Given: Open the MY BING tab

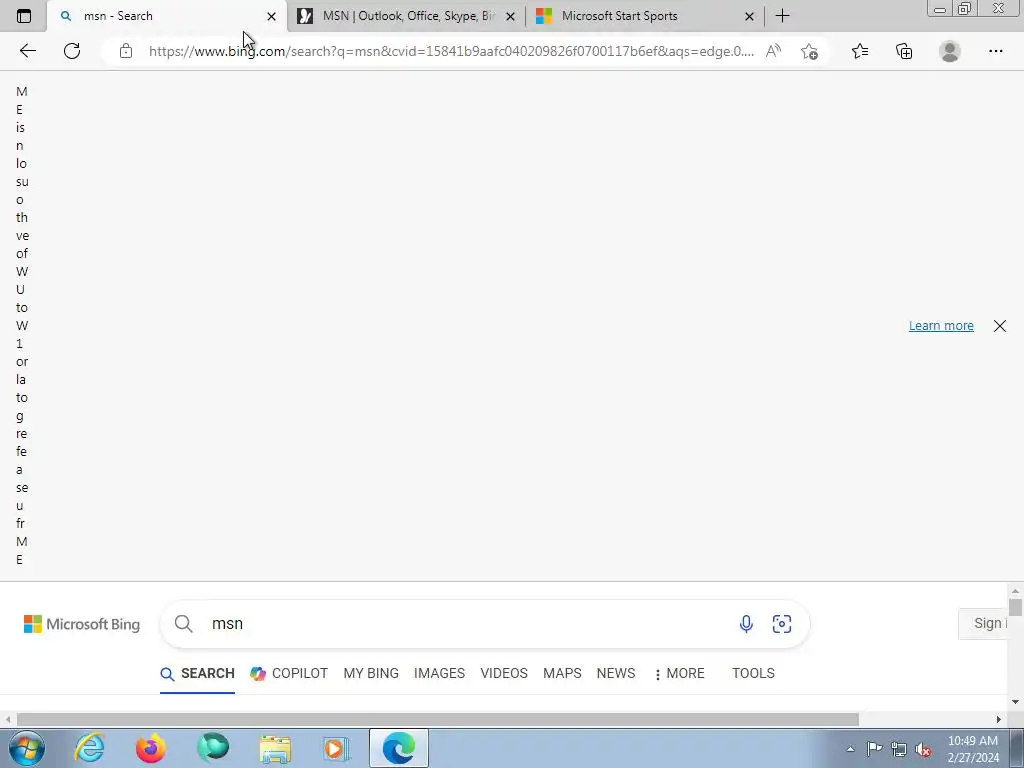Looking at the screenshot, I should [371, 673].
